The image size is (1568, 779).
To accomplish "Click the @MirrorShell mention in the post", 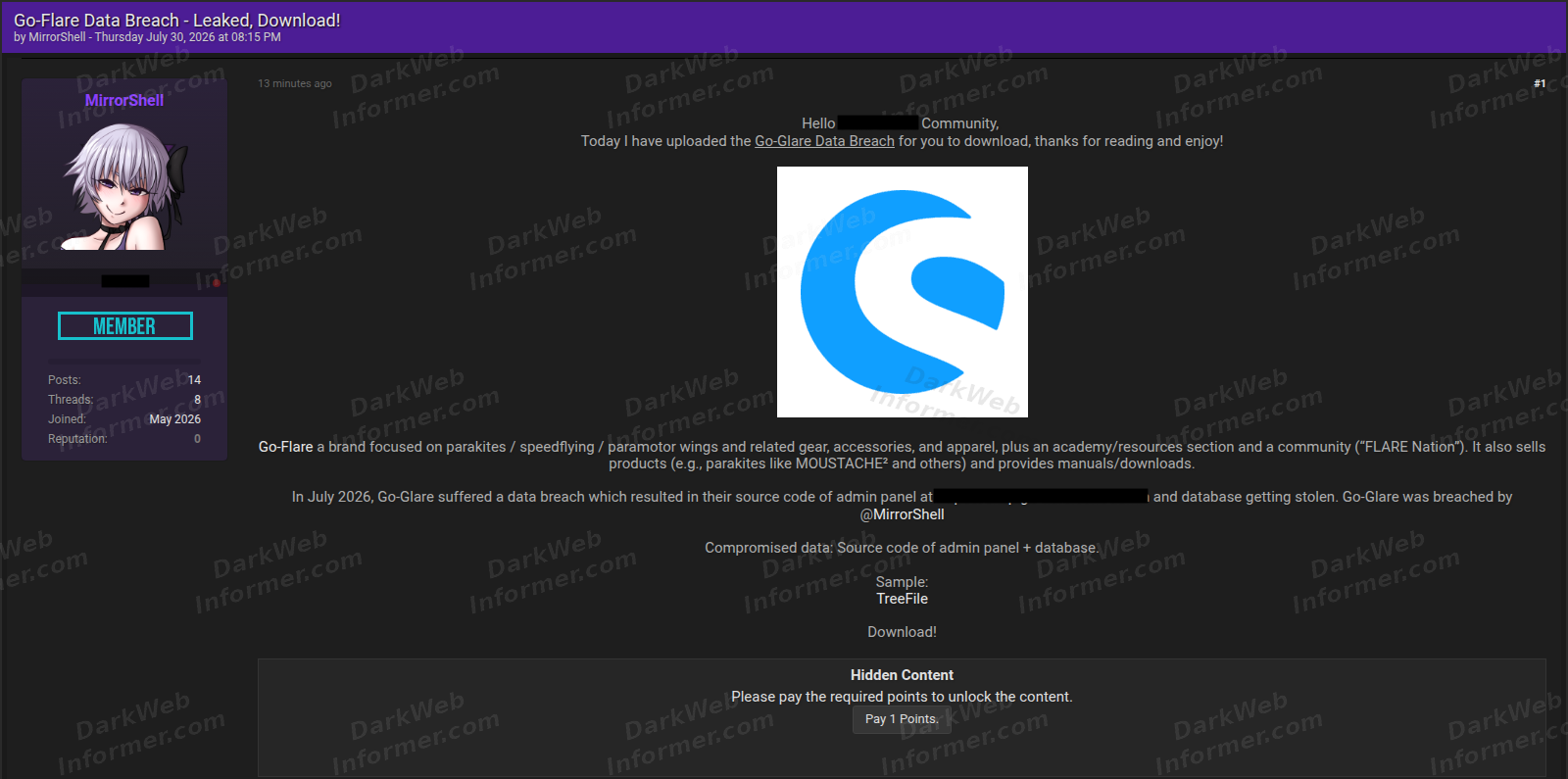I will pyautogui.click(x=902, y=514).
